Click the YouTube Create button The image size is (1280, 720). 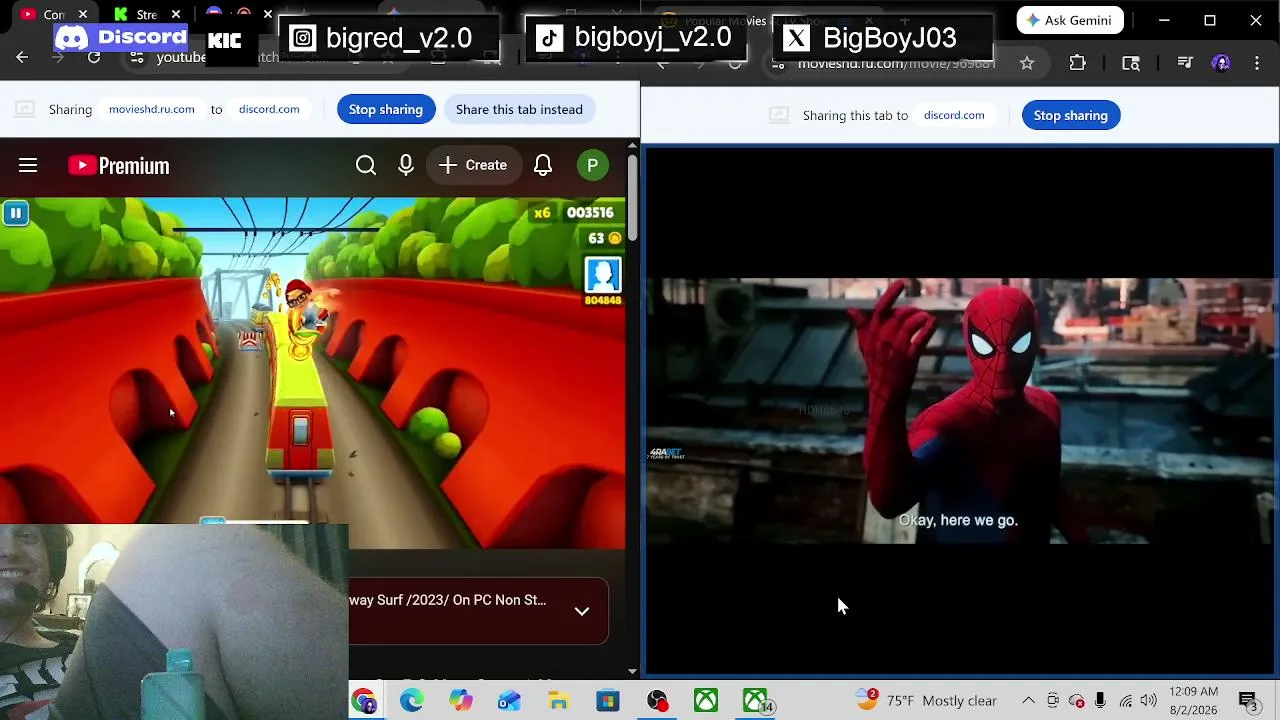[473, 165]
